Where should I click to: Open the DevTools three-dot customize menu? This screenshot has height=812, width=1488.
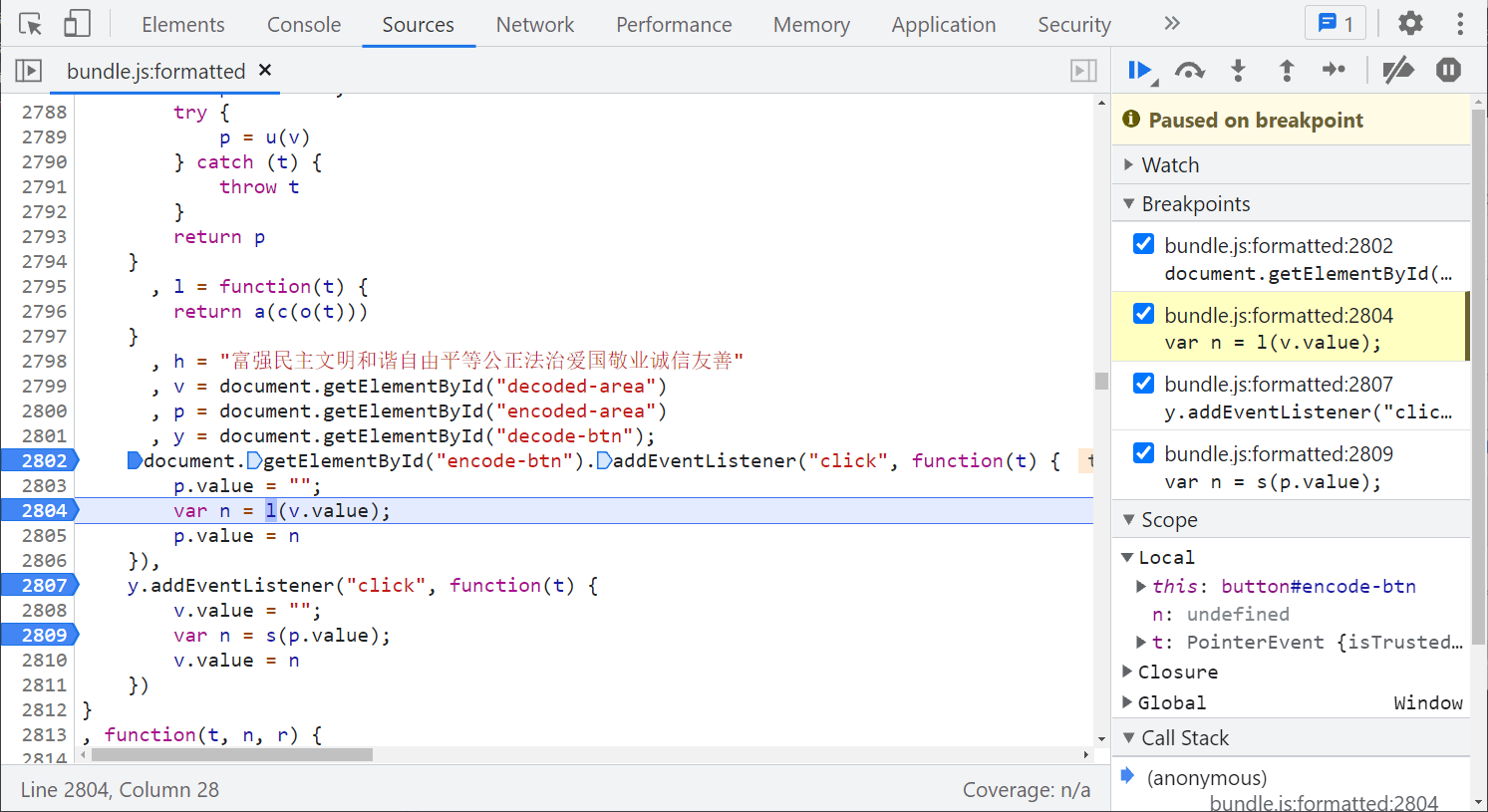coord(1460,23)
